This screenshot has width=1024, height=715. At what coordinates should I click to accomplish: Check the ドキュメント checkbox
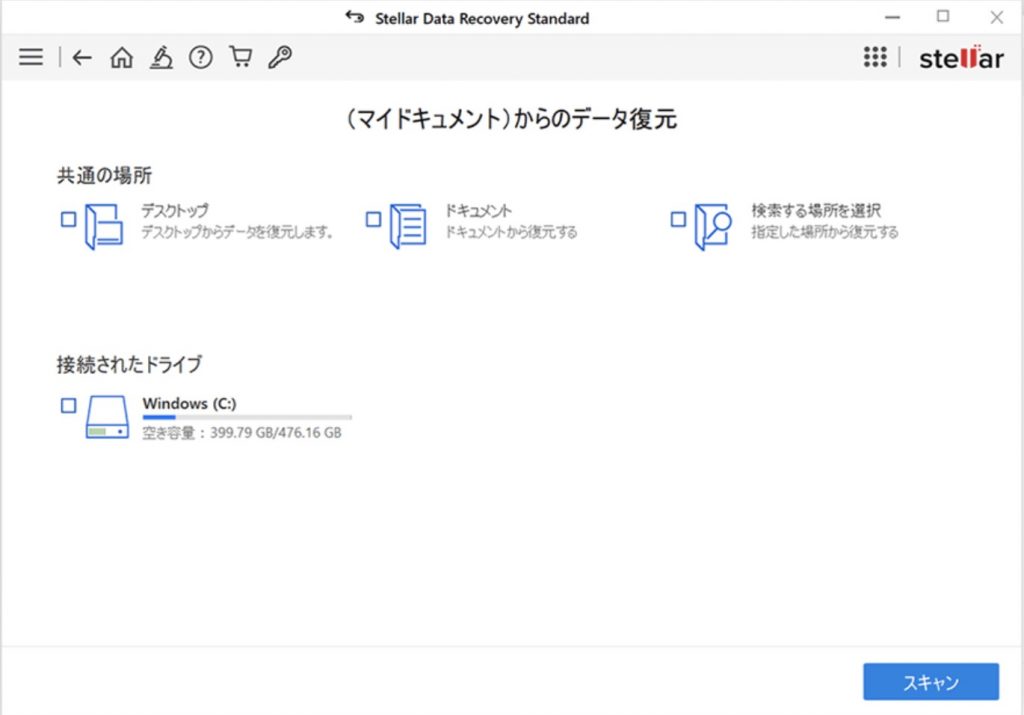[x=374, y=219]
